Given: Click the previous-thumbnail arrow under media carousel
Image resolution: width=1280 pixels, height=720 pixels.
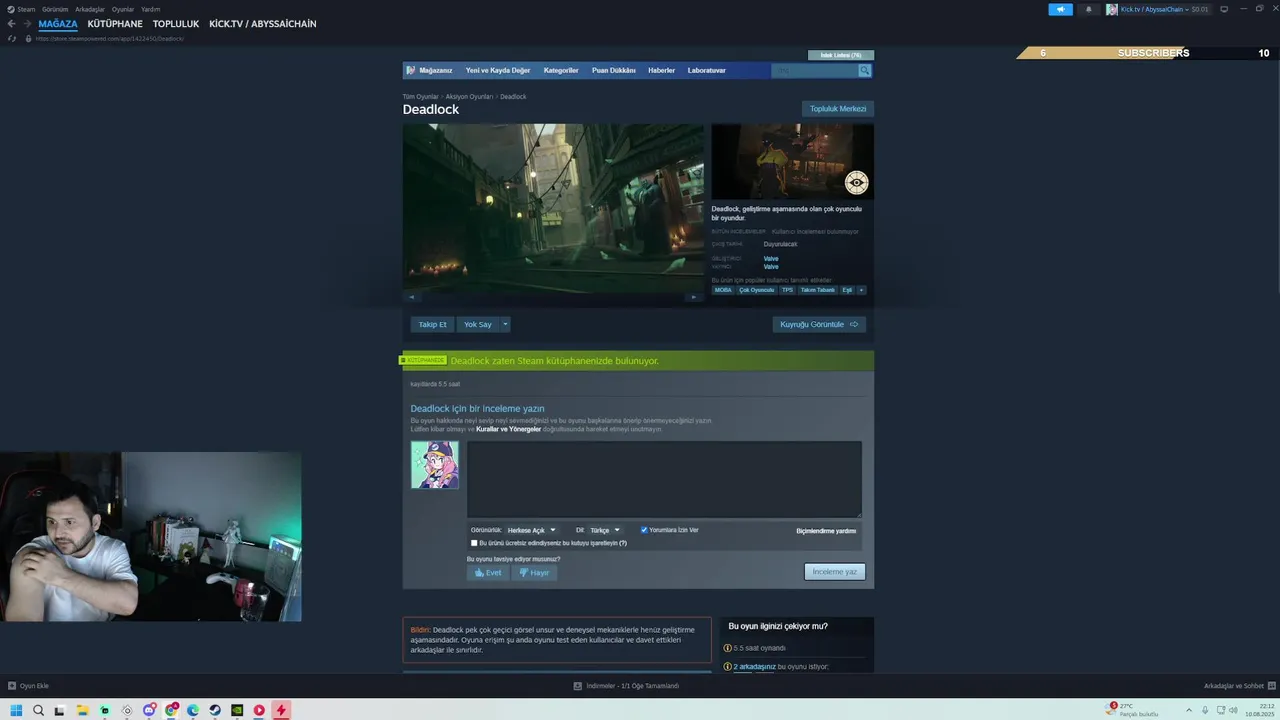Looking at the screenshot, I should [412, 297].
